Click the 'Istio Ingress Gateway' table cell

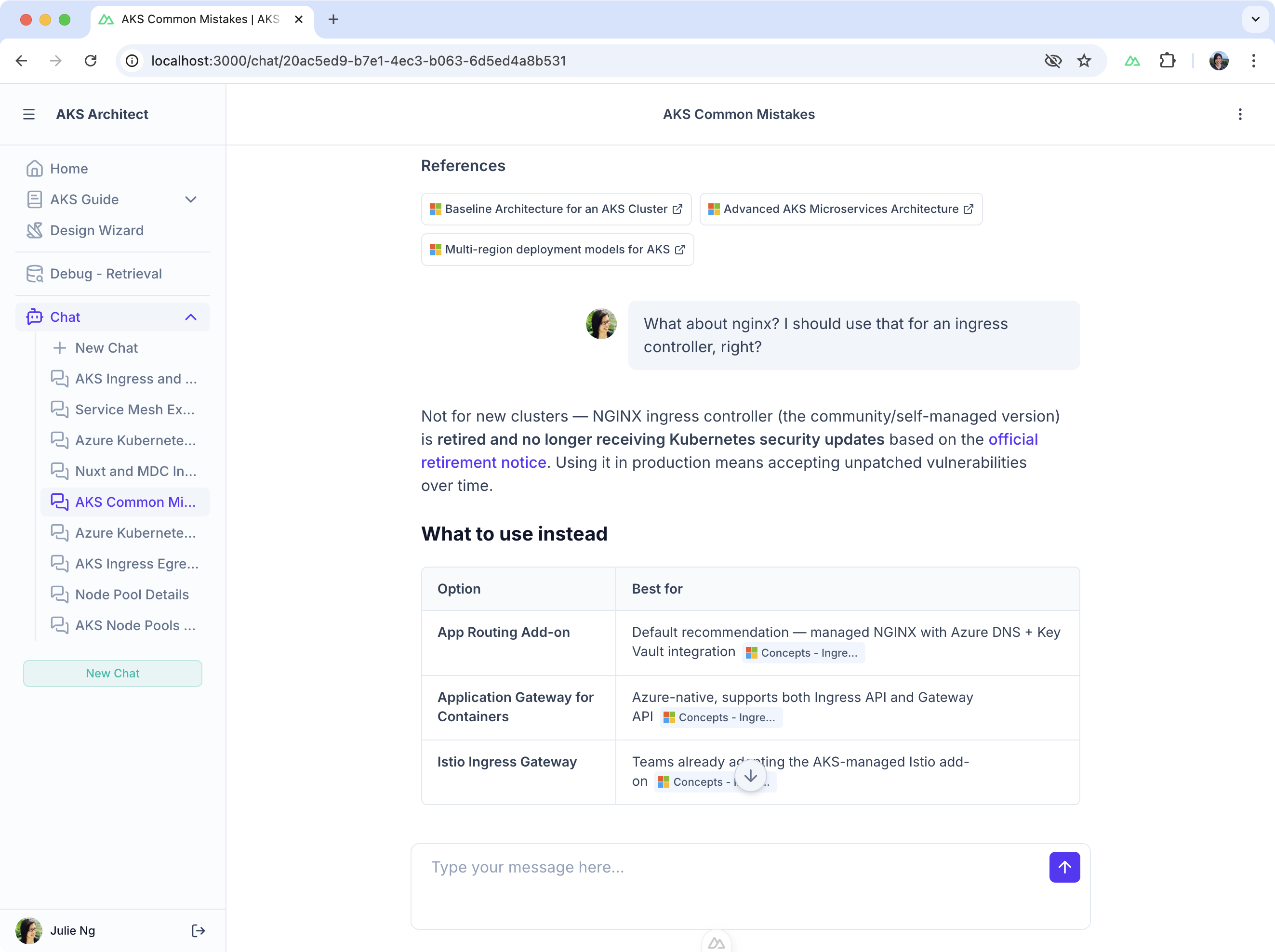point(519,772)
